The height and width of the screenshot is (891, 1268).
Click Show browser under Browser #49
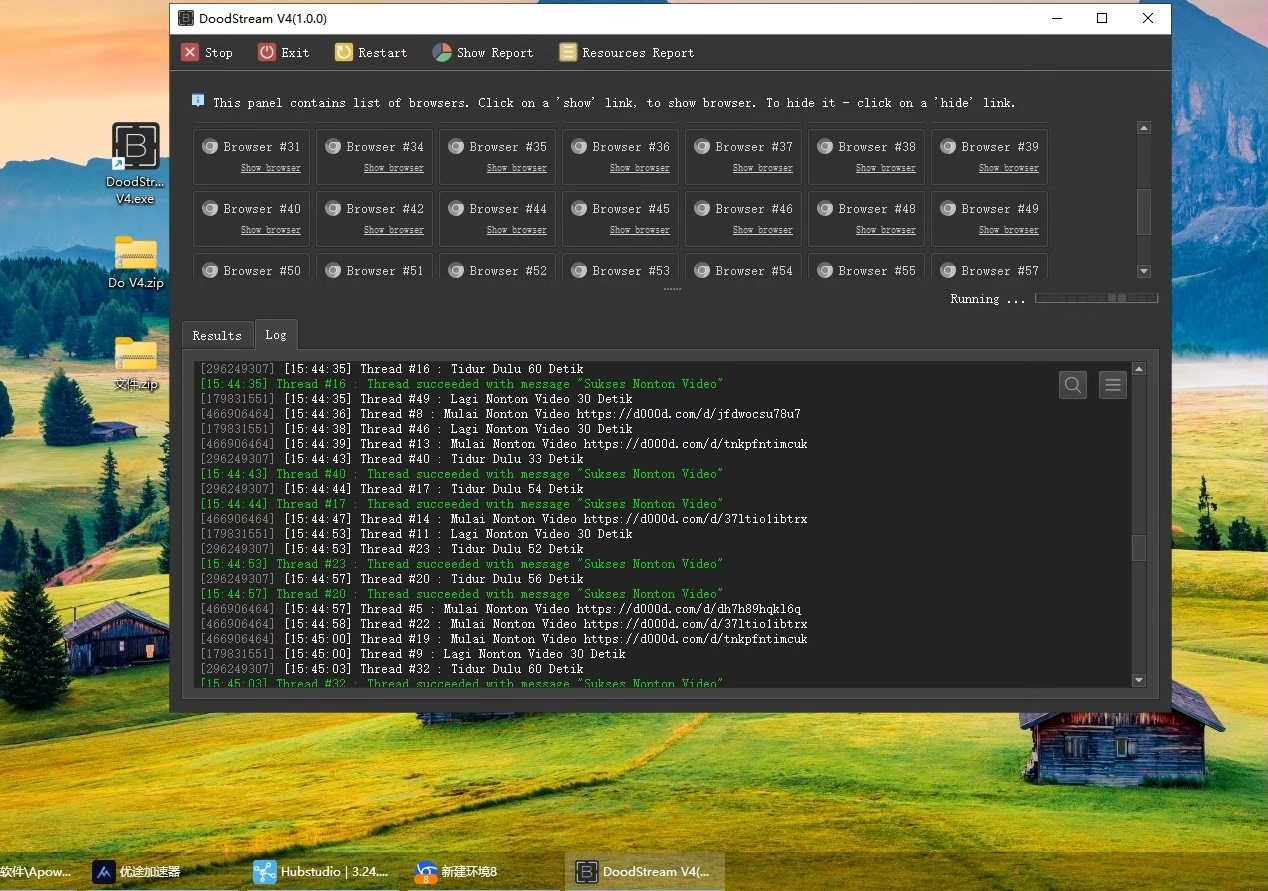click(x=1008, y=230)
